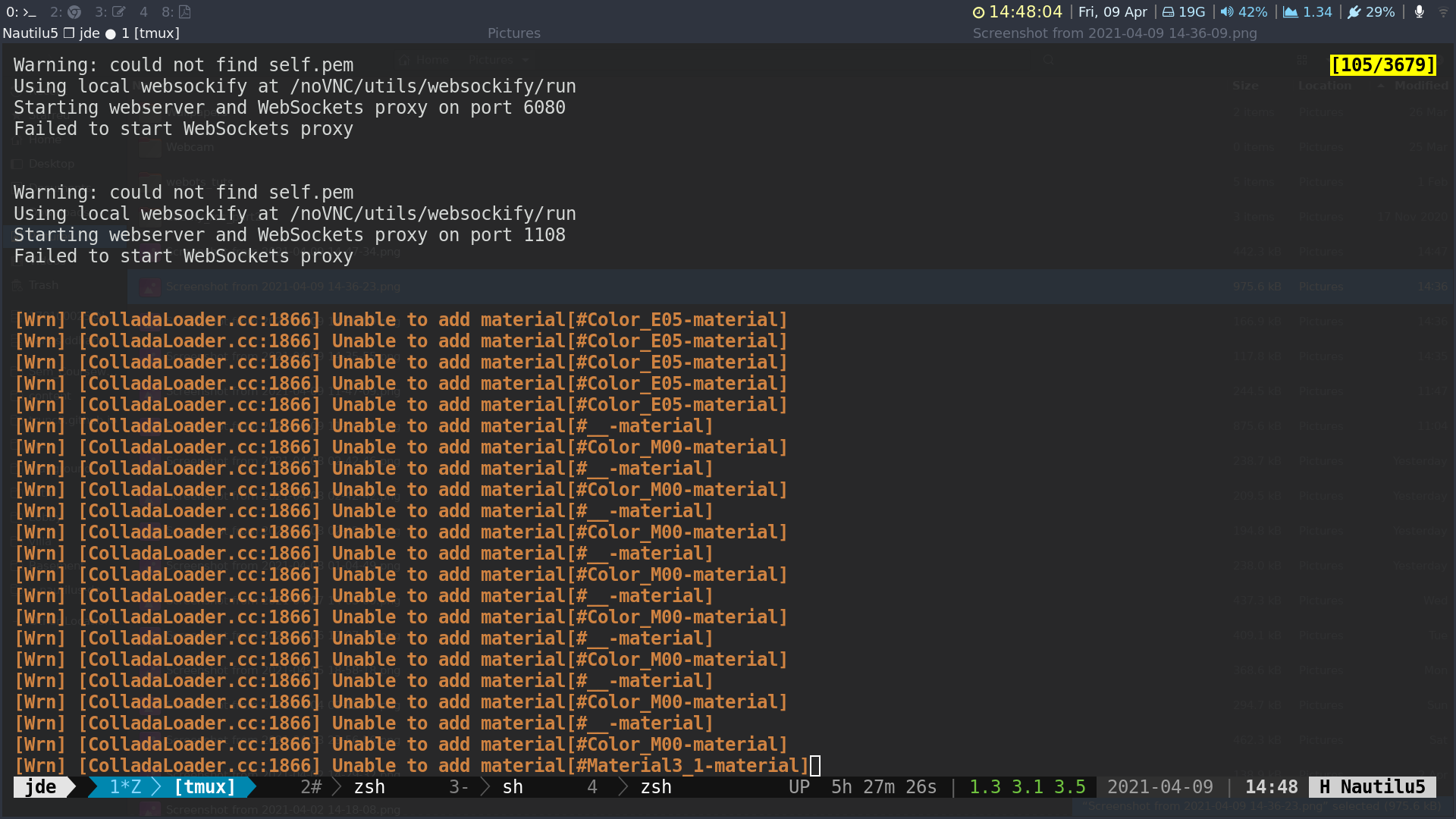Check the battery 29% plug indicator

pyautogui.click(x=1371, y=12)
